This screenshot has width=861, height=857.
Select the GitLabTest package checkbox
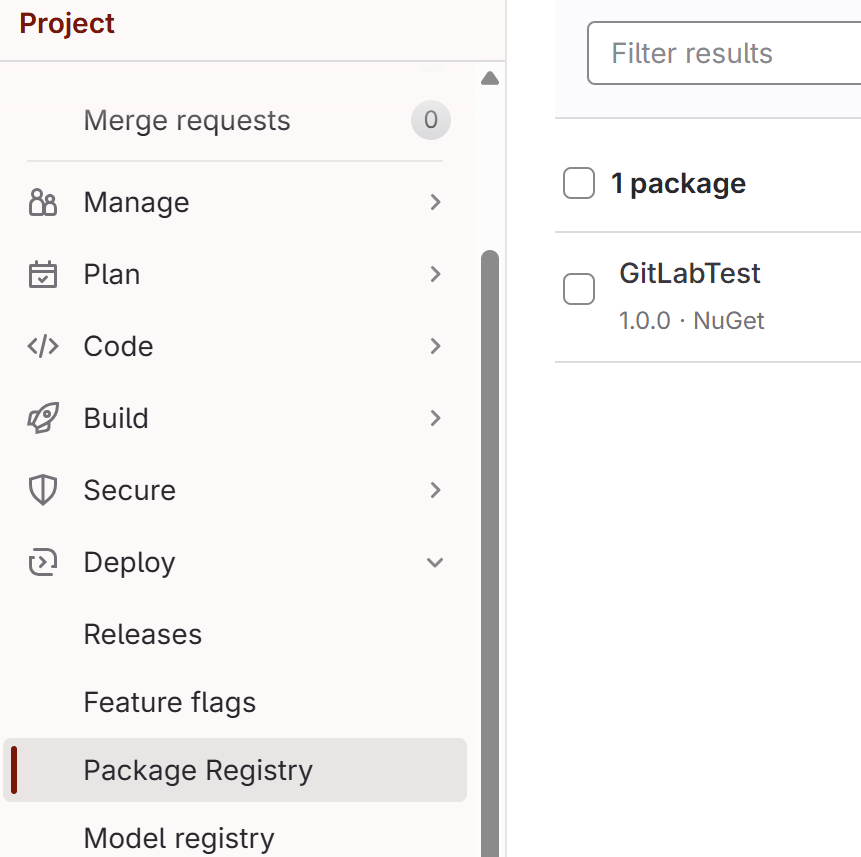click(x=578, y=289)
